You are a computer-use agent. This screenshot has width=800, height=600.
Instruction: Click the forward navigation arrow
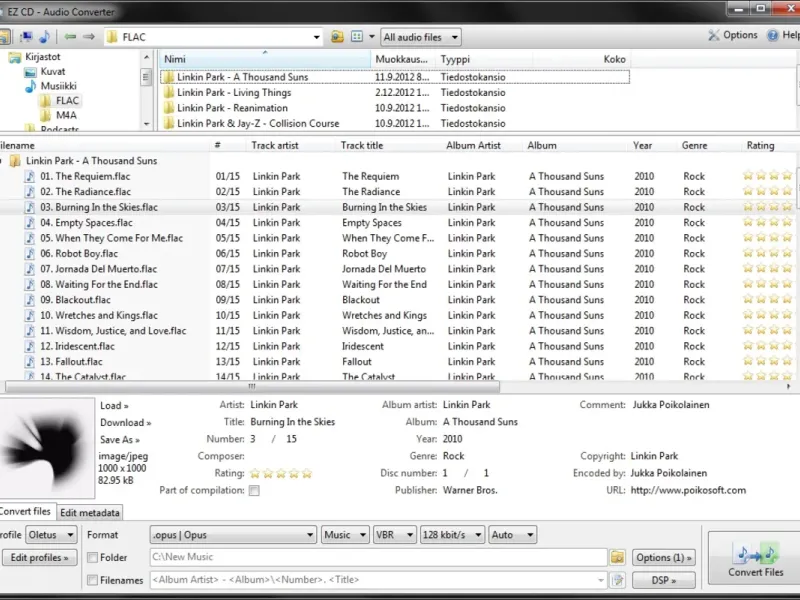coord(89,37)
